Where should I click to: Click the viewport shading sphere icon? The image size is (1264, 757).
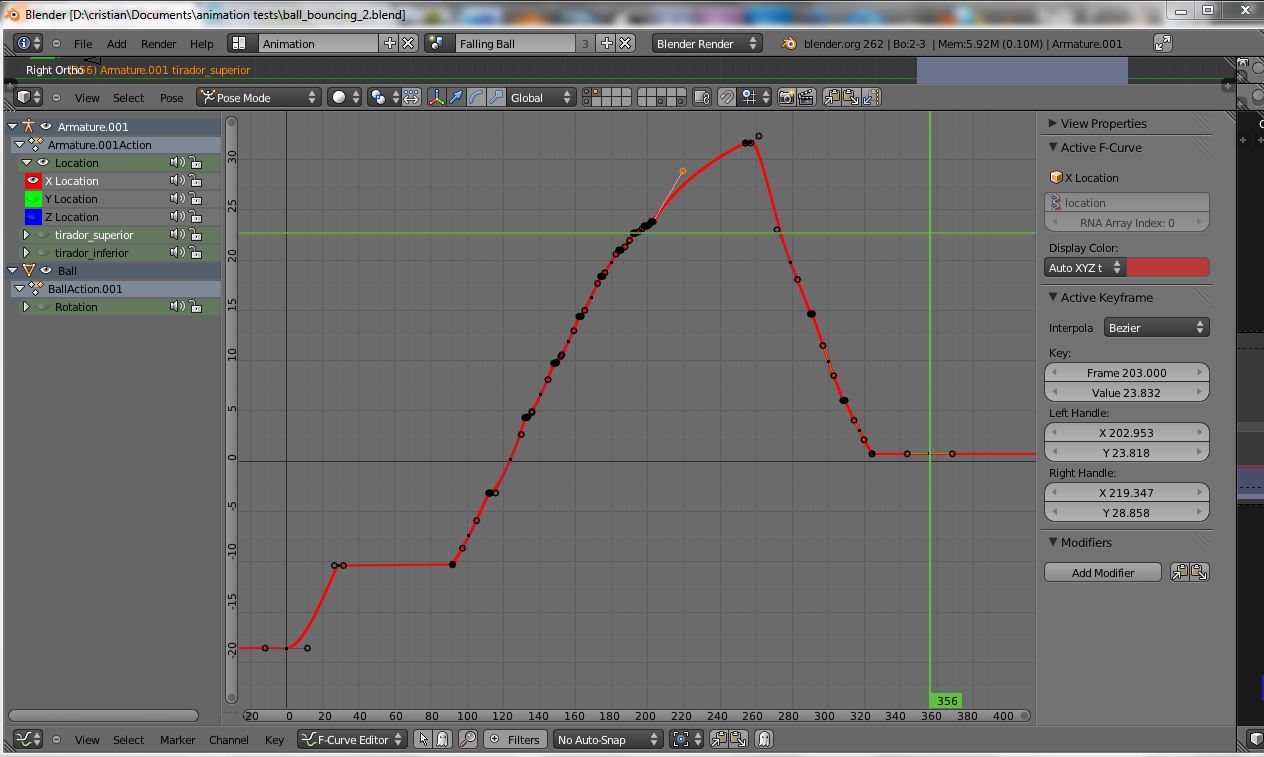[344, 97]
